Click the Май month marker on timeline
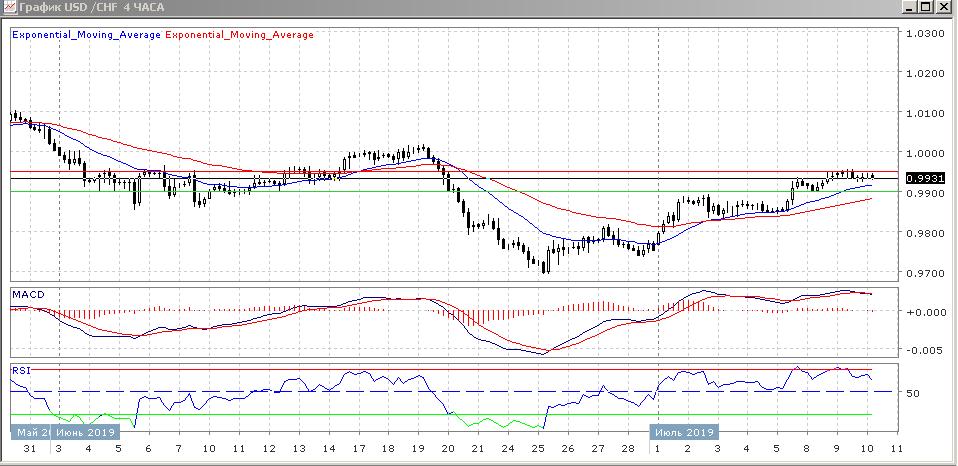 coord(30,432)
